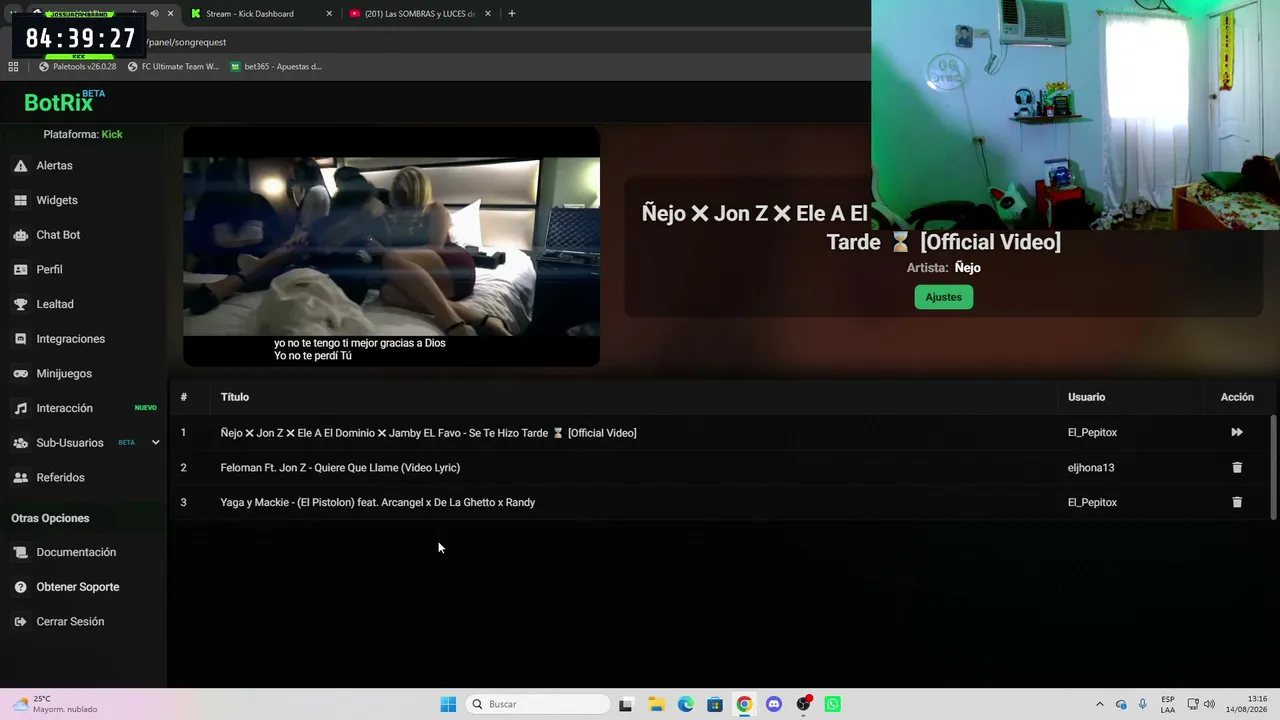This screenshot has width=1280, height=720.
Task: Click the BotRix logo
Action: (64, 101)
